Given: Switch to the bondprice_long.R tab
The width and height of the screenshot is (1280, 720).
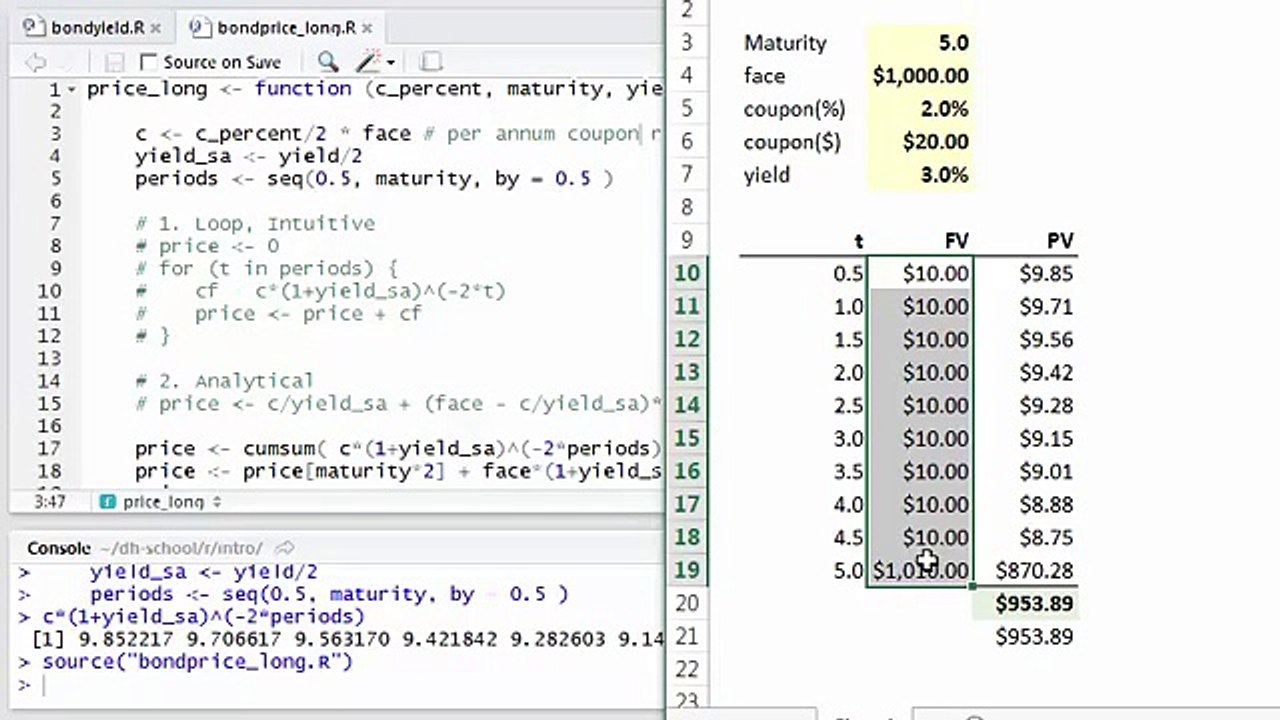Looking at the screenshot, I should pyautogui.click(x=285, y=27).
